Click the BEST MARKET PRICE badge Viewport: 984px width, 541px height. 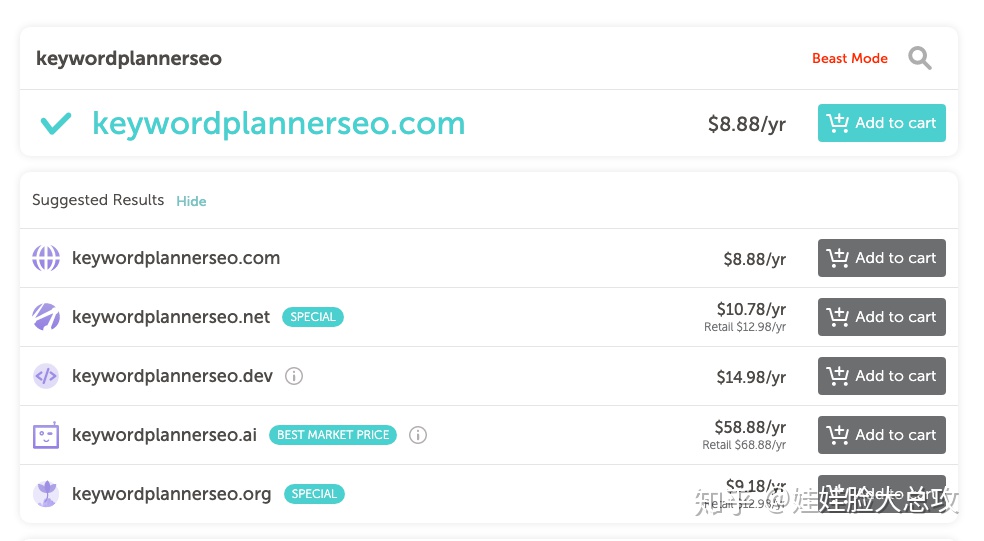pyautogui.click(x=333, y=435)
